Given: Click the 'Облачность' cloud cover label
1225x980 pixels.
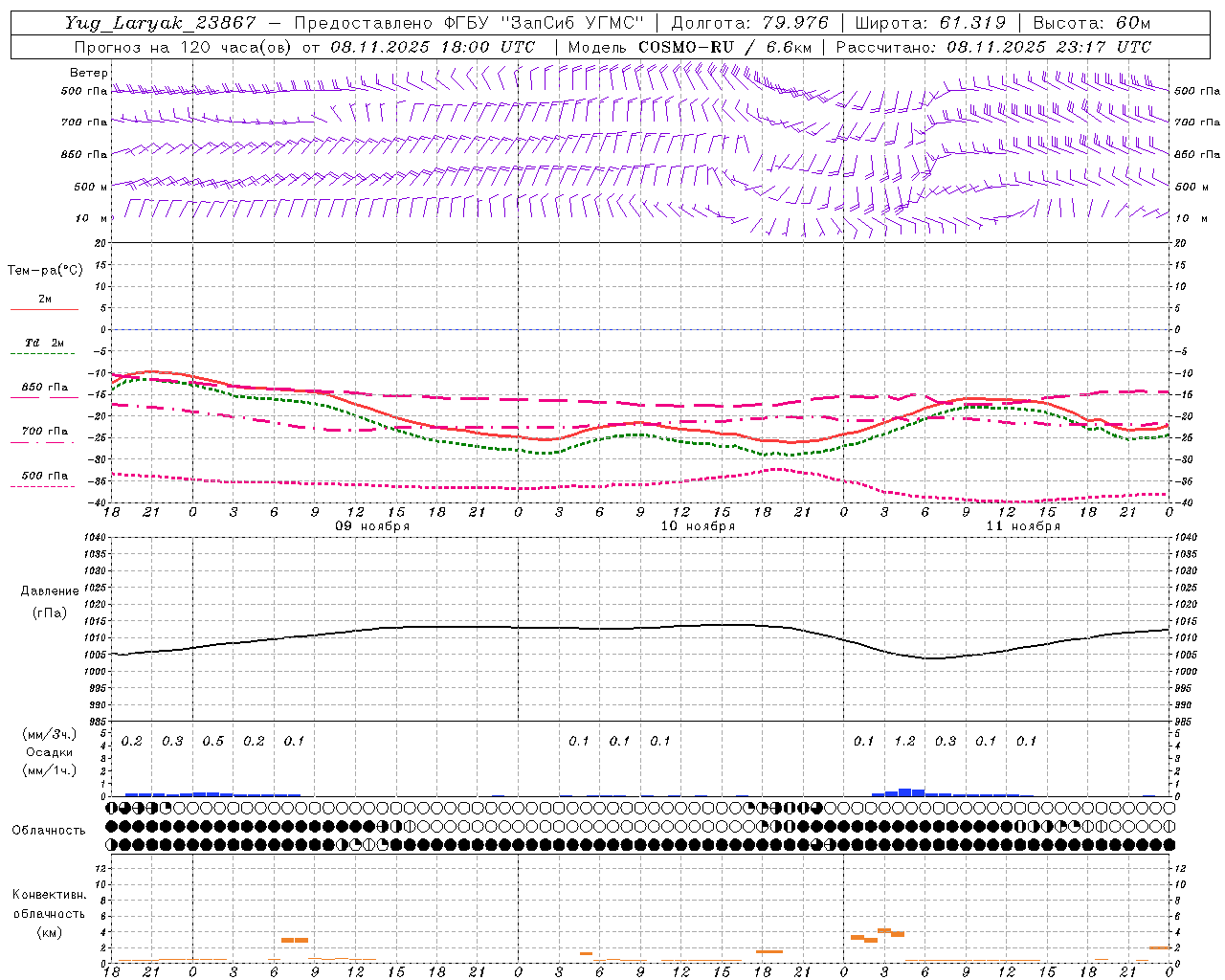Looking at the screenshot, I should 49,831.
